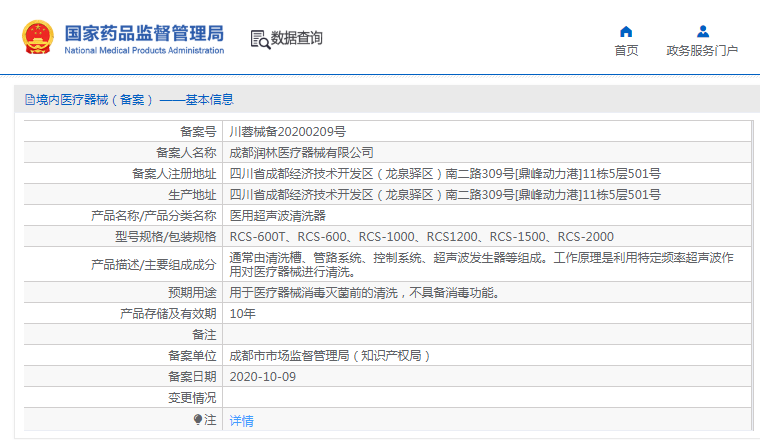
Task: Click the 产品存储及有效期 label
Action: (x=168, y=314)
